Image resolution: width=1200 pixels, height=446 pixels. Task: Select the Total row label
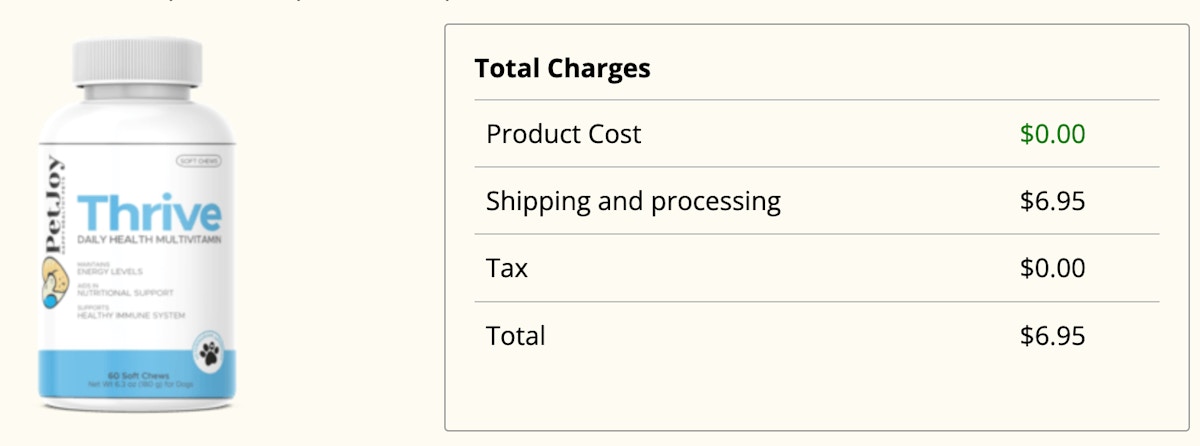point(516,335)
